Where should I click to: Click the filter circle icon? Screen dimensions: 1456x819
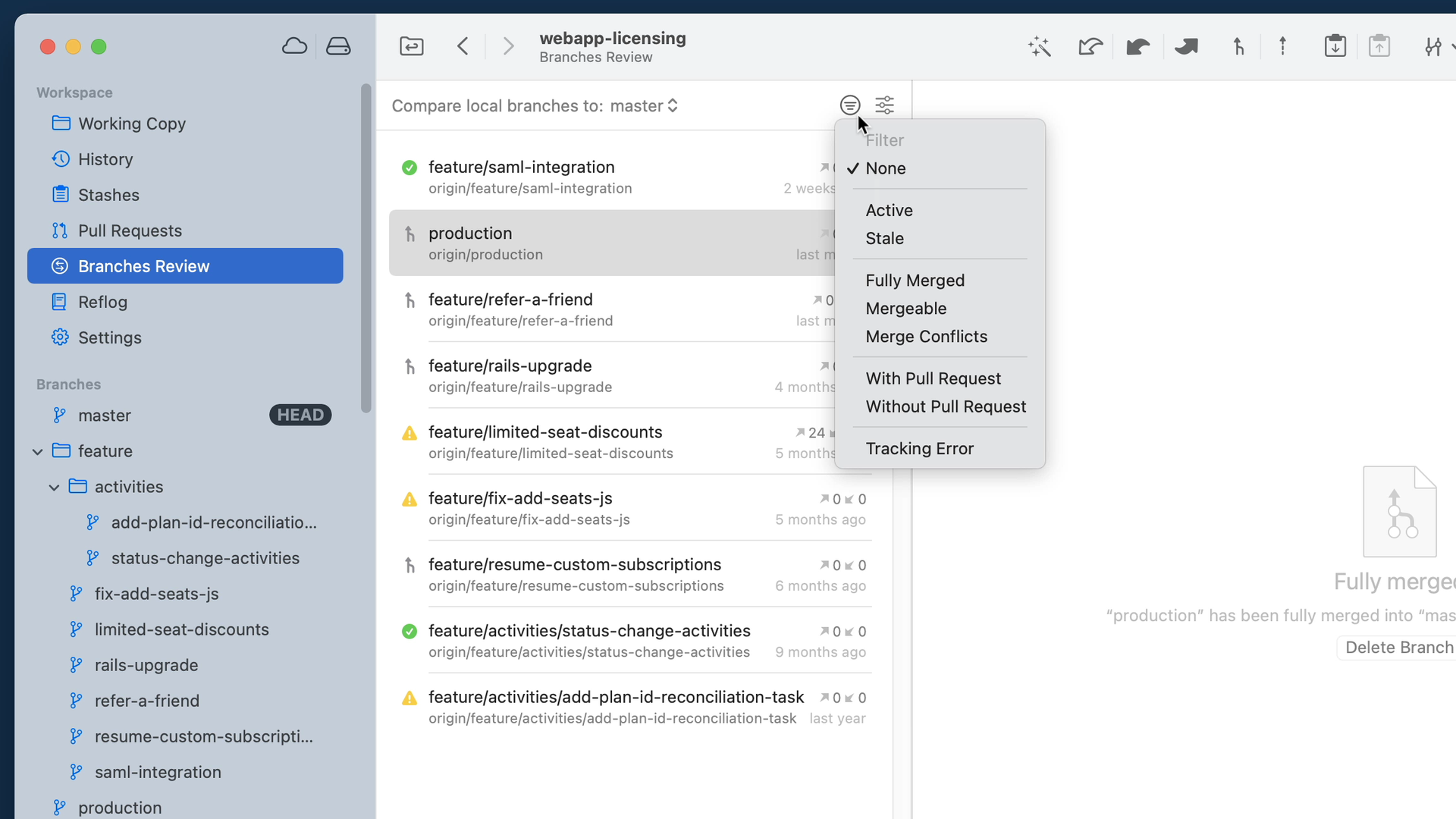(849, 105)
